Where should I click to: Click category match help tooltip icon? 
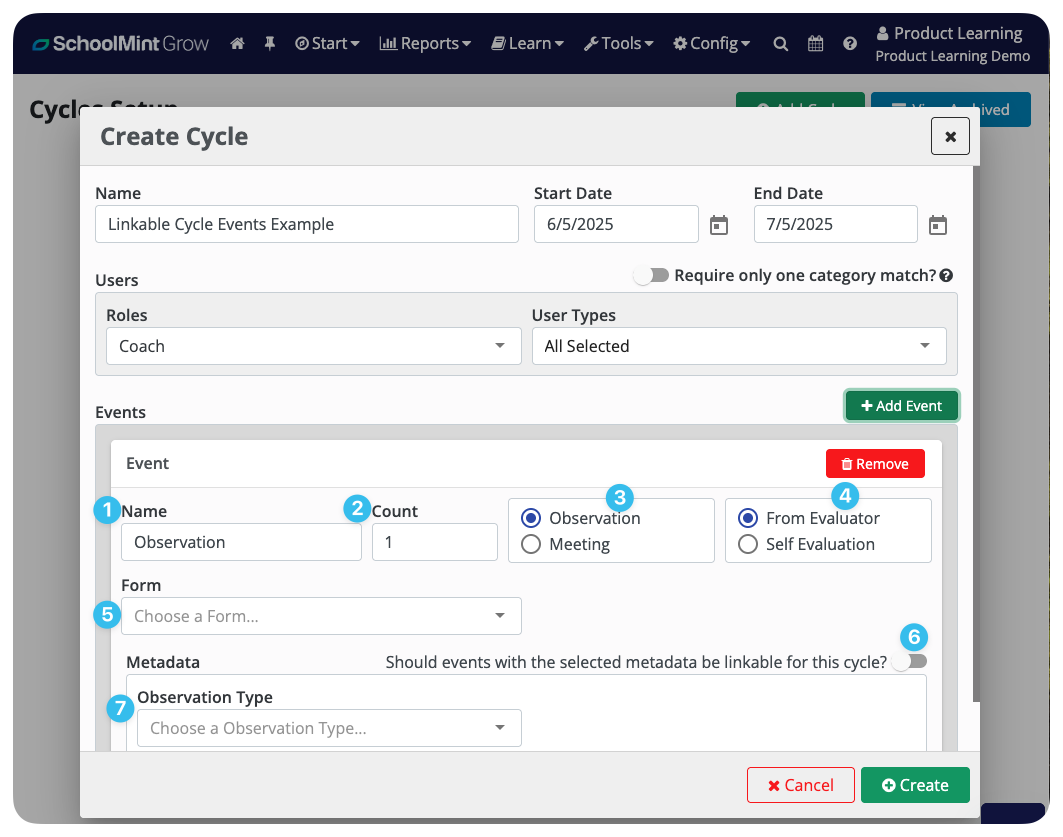point(946,275)
